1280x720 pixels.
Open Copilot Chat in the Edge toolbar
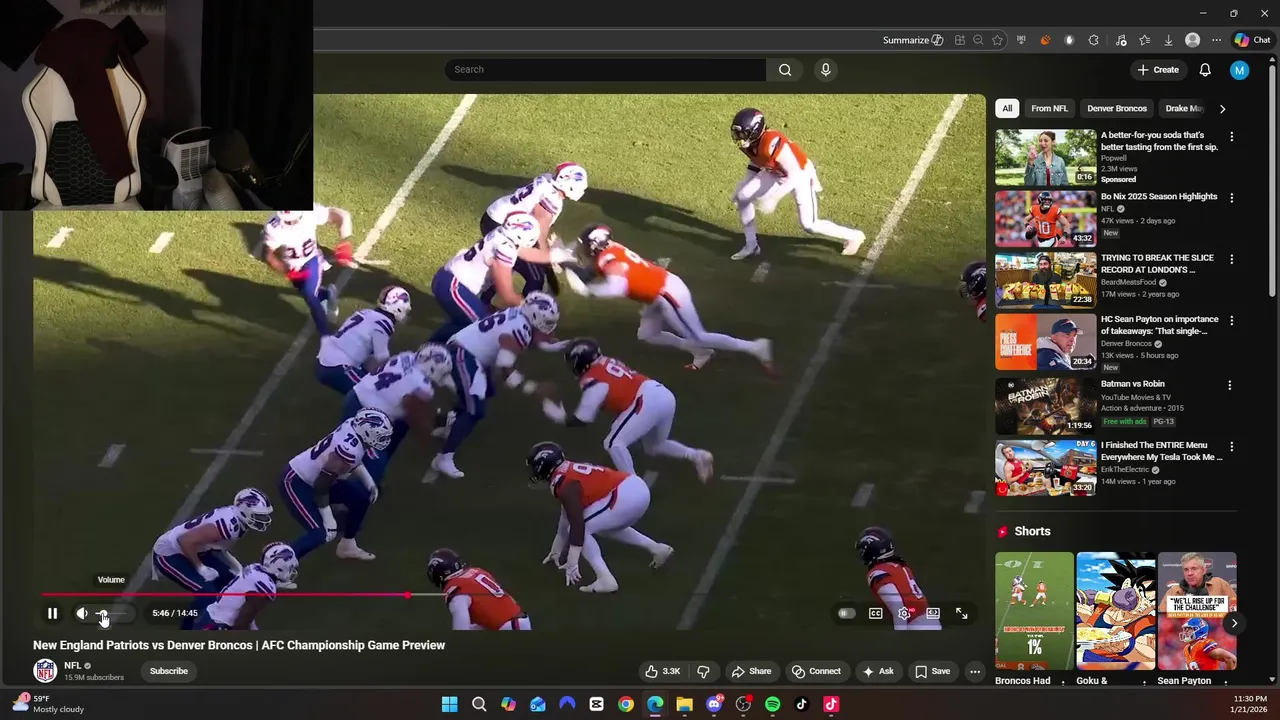point(1252,40)
